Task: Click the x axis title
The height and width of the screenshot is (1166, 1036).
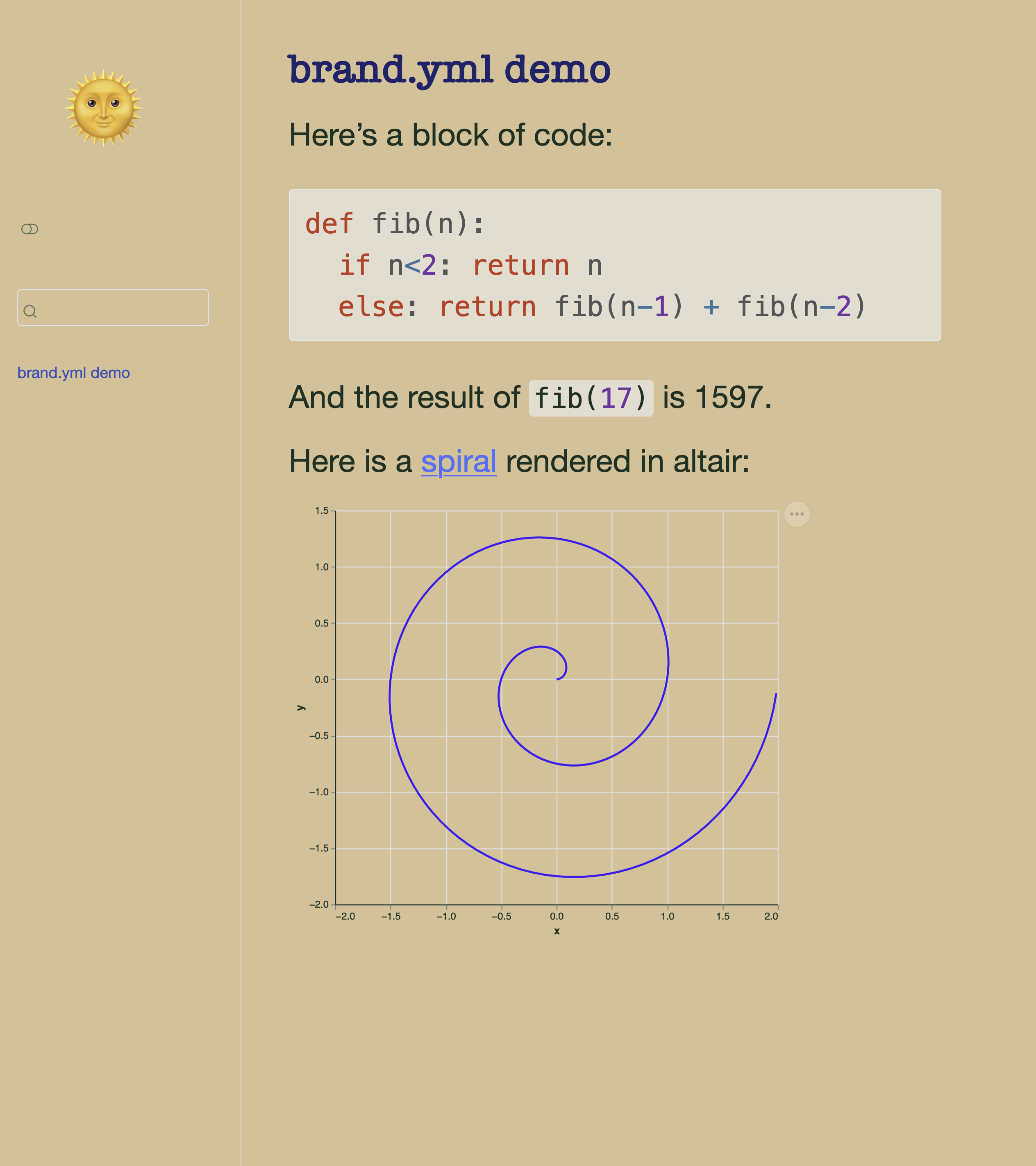Action: 557,931
